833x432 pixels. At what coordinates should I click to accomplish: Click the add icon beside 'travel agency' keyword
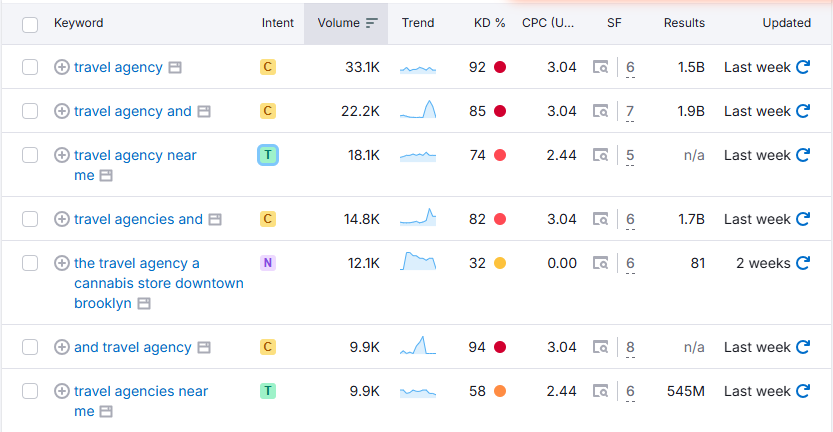point(61,67)
